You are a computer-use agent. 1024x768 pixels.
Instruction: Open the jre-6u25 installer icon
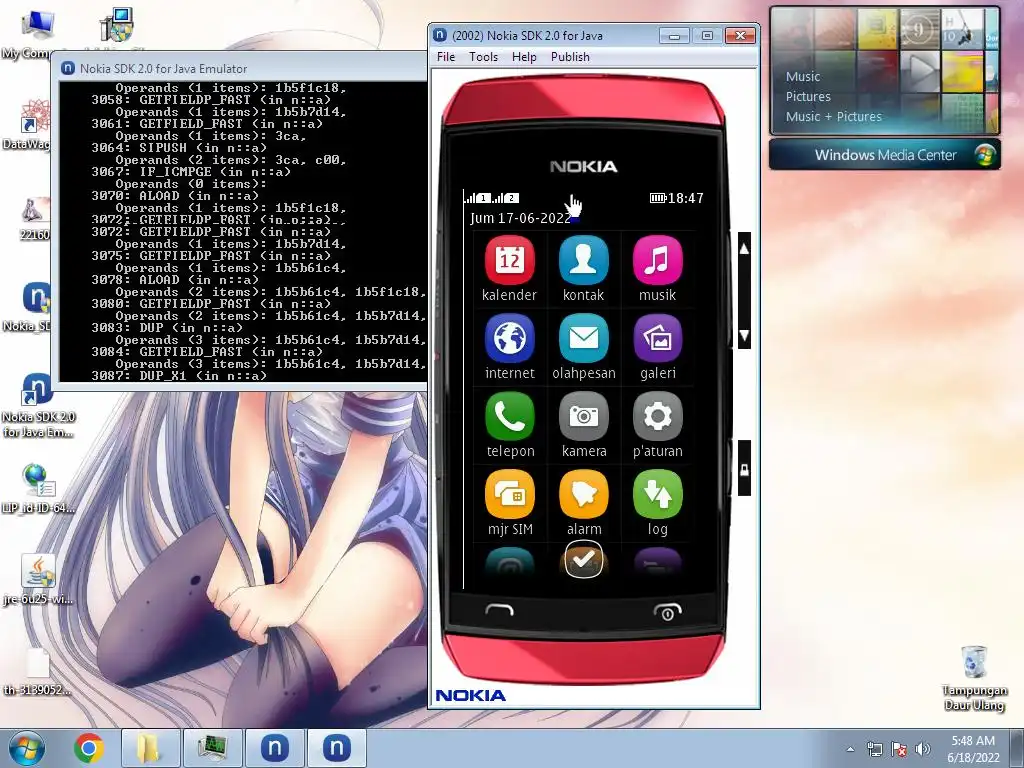tap(37, 580)
